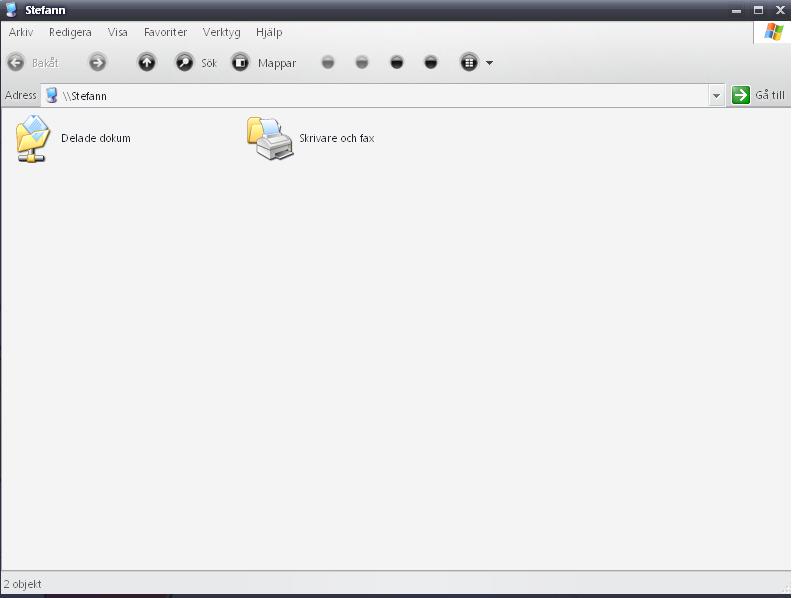Select the Skrivare och fax printer icon
This screenshot has width=792, height=598.
pos(270,139)
